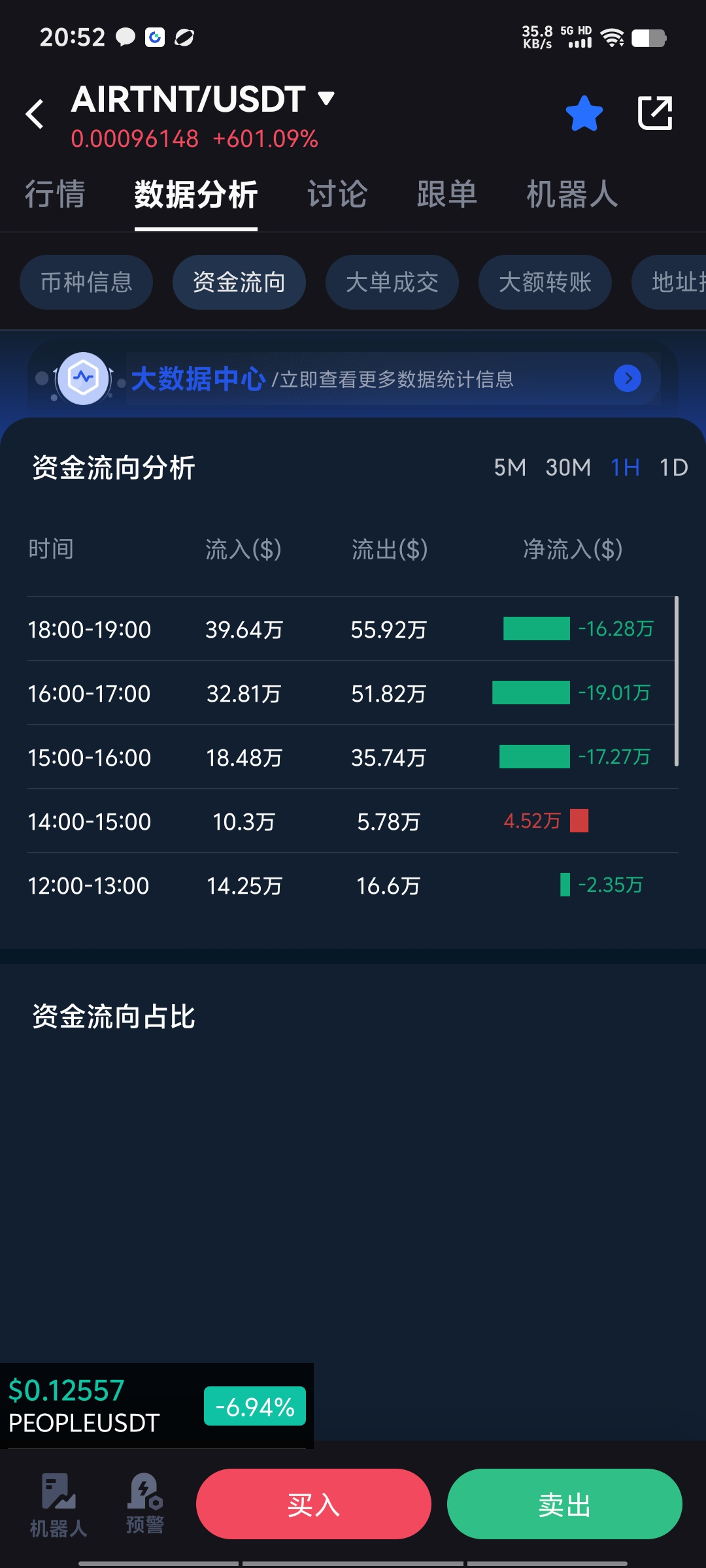Open the 预警 alert icon
The width and height of the screenshot is (706, 1568).
[x=145, y=1503]
